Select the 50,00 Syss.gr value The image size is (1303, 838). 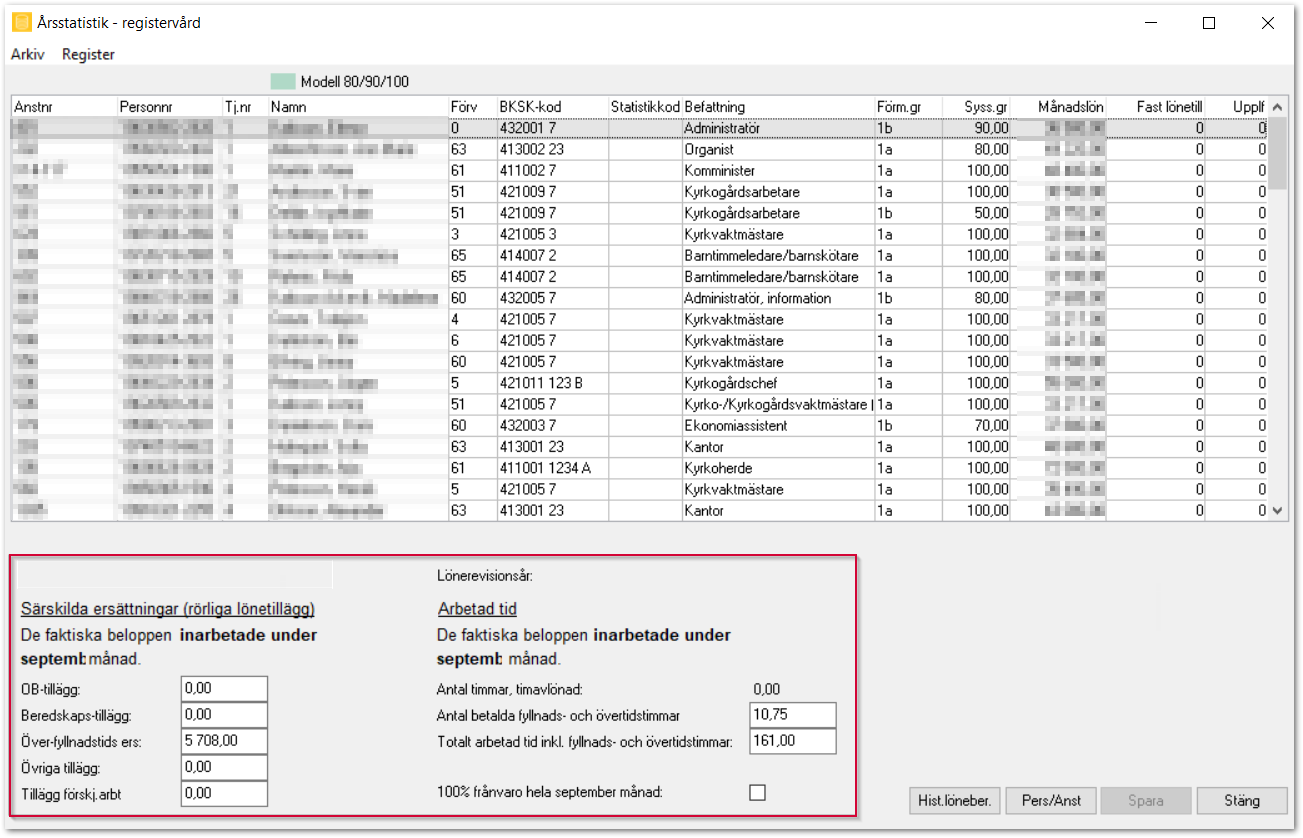coord(977,214)
